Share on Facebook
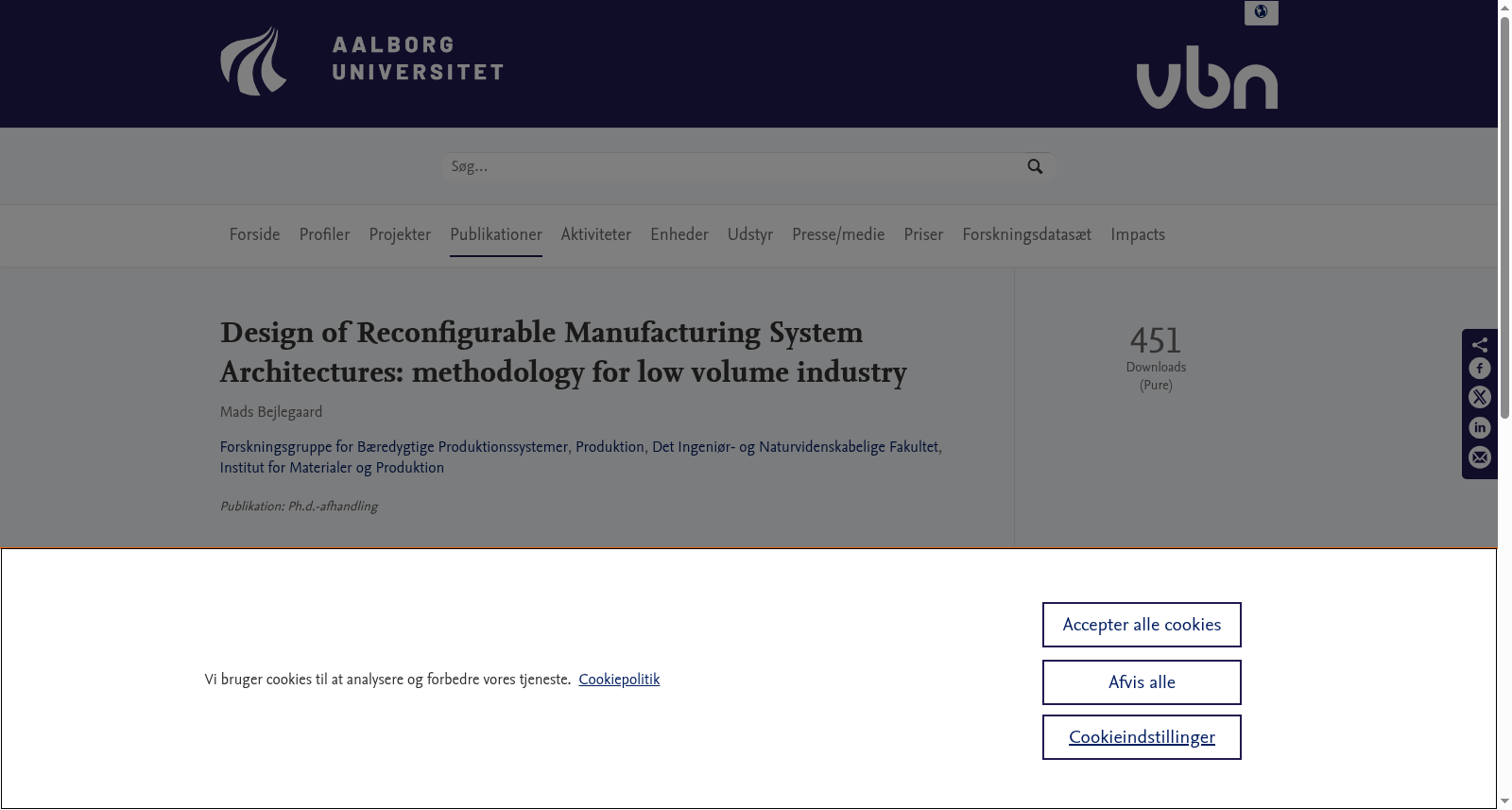This screenshot has width=1512, height=810. tap(1480, 369)
